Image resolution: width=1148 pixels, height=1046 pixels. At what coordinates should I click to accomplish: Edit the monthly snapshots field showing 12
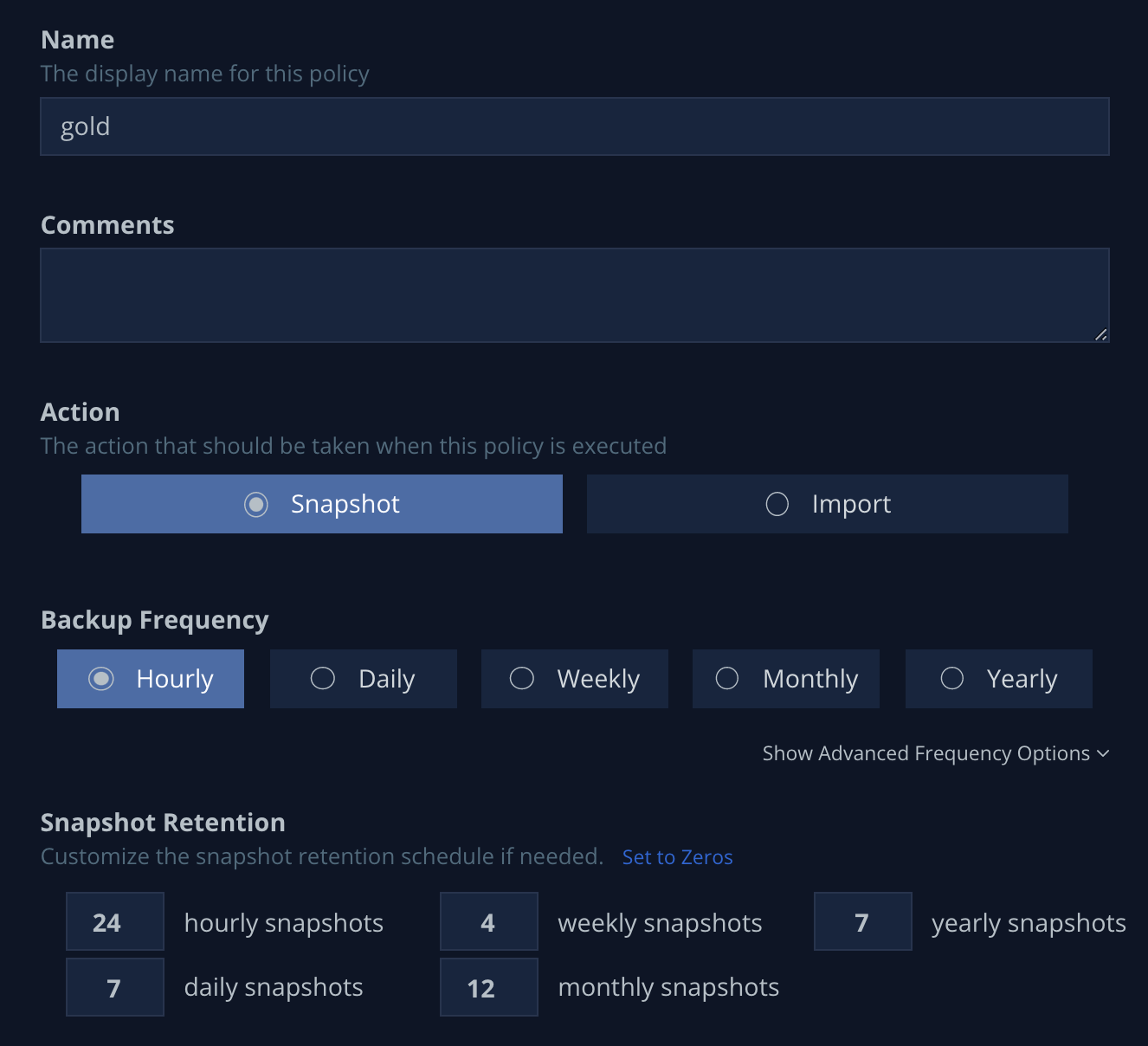coord(489,987)
